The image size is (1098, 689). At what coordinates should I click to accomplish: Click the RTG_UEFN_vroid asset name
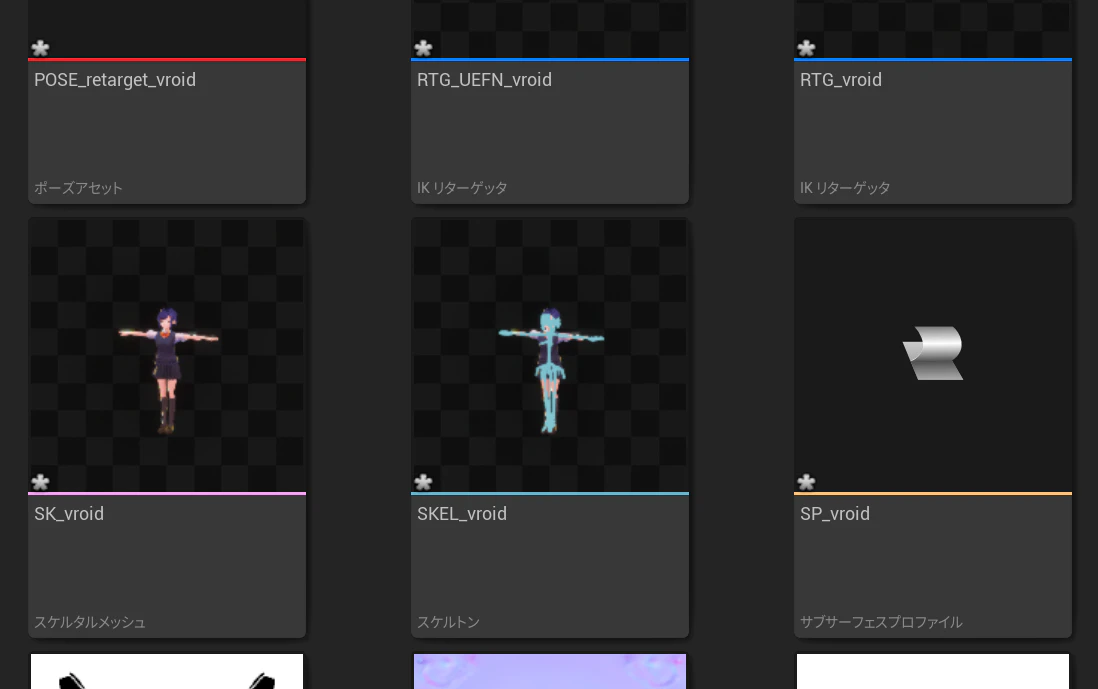tap(485, 80)
